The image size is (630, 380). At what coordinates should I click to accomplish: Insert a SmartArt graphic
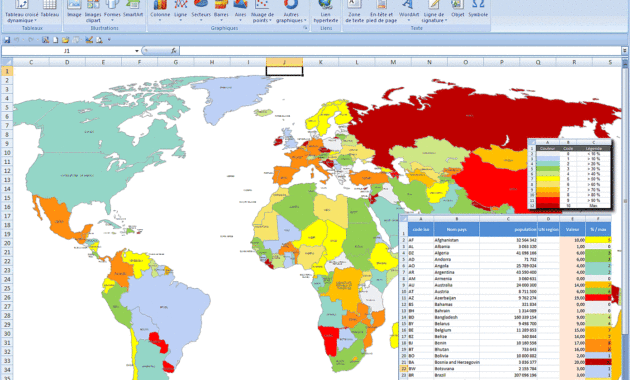(x=133, y=10)
